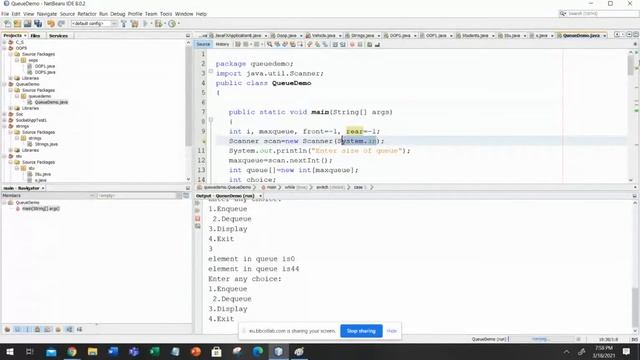
Task: Collapse the strings project node
Action: (4, 127)
